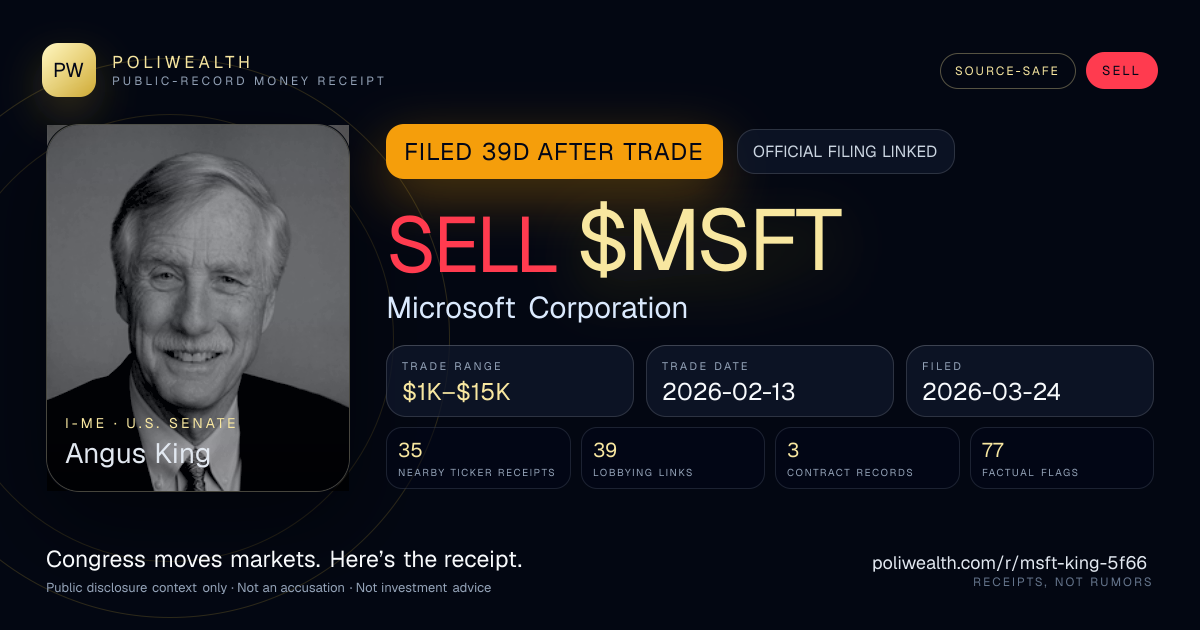Click the $MSFT ticker symbol

(x=711, y=240)
